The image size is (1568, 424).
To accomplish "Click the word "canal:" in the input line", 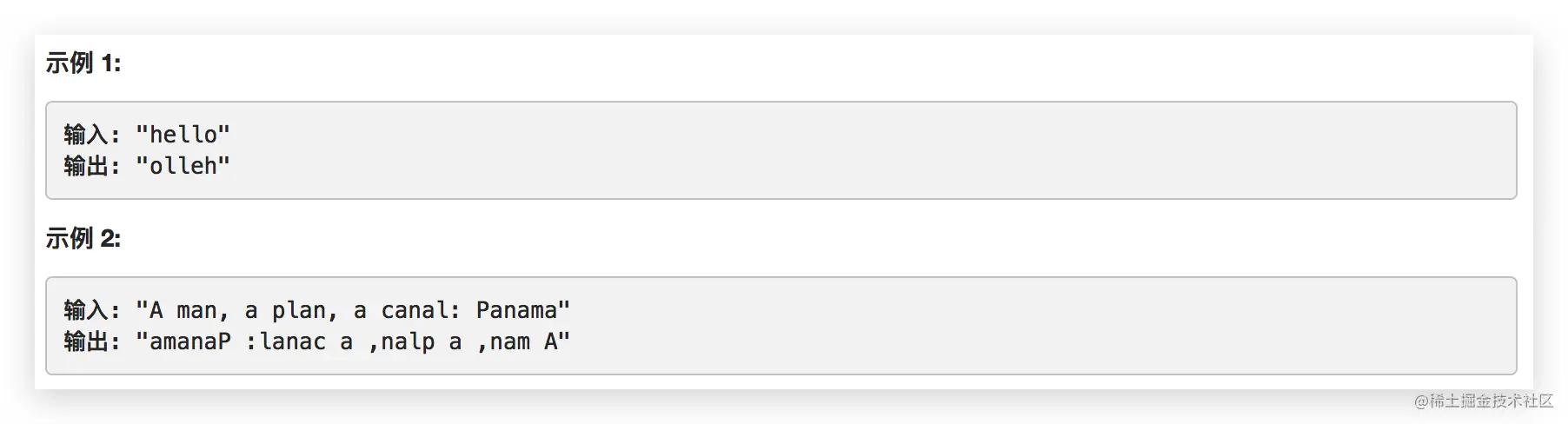I will 422,310.
